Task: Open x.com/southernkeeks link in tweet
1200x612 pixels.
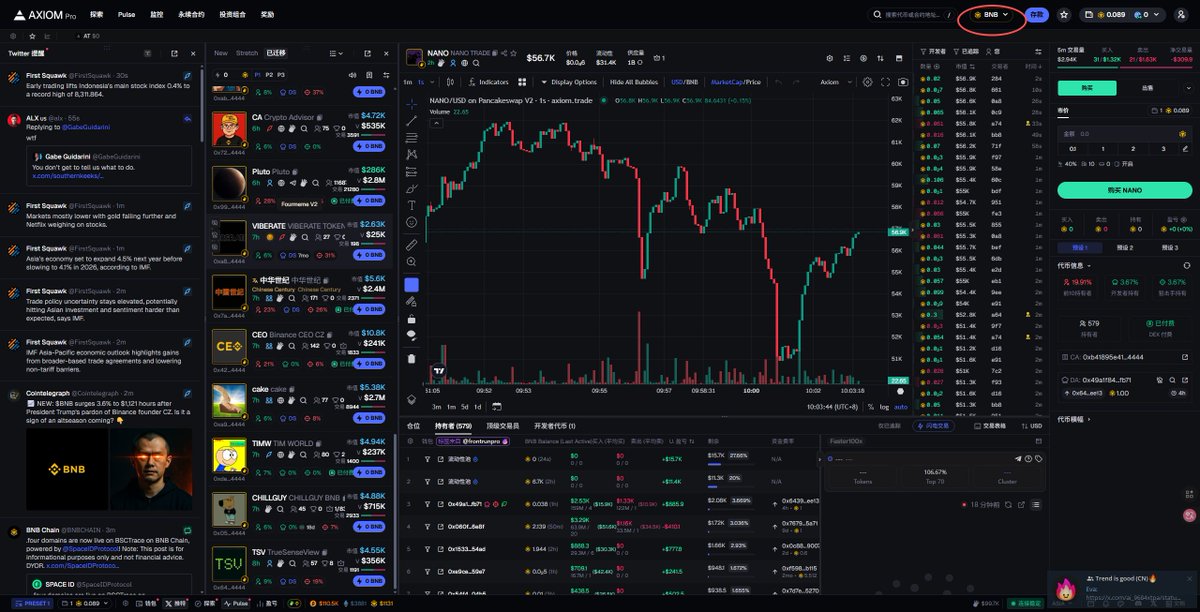Action: tap(67, 175)
